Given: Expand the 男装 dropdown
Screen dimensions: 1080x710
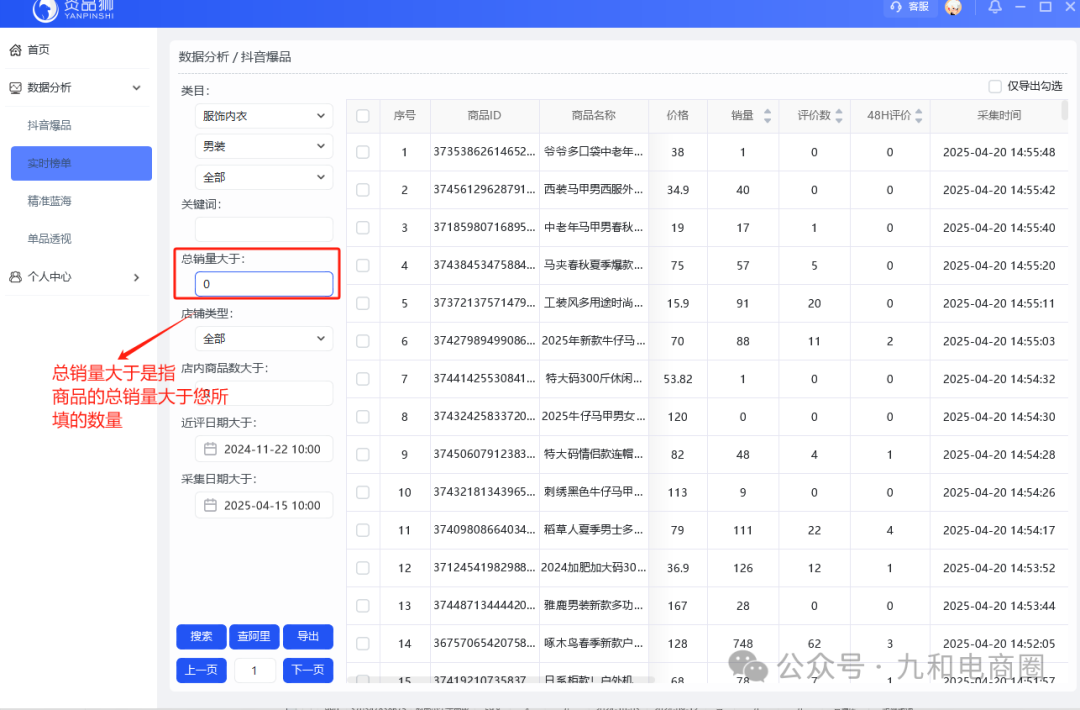Looking at the screenshot, I should (x=263, y=146).
